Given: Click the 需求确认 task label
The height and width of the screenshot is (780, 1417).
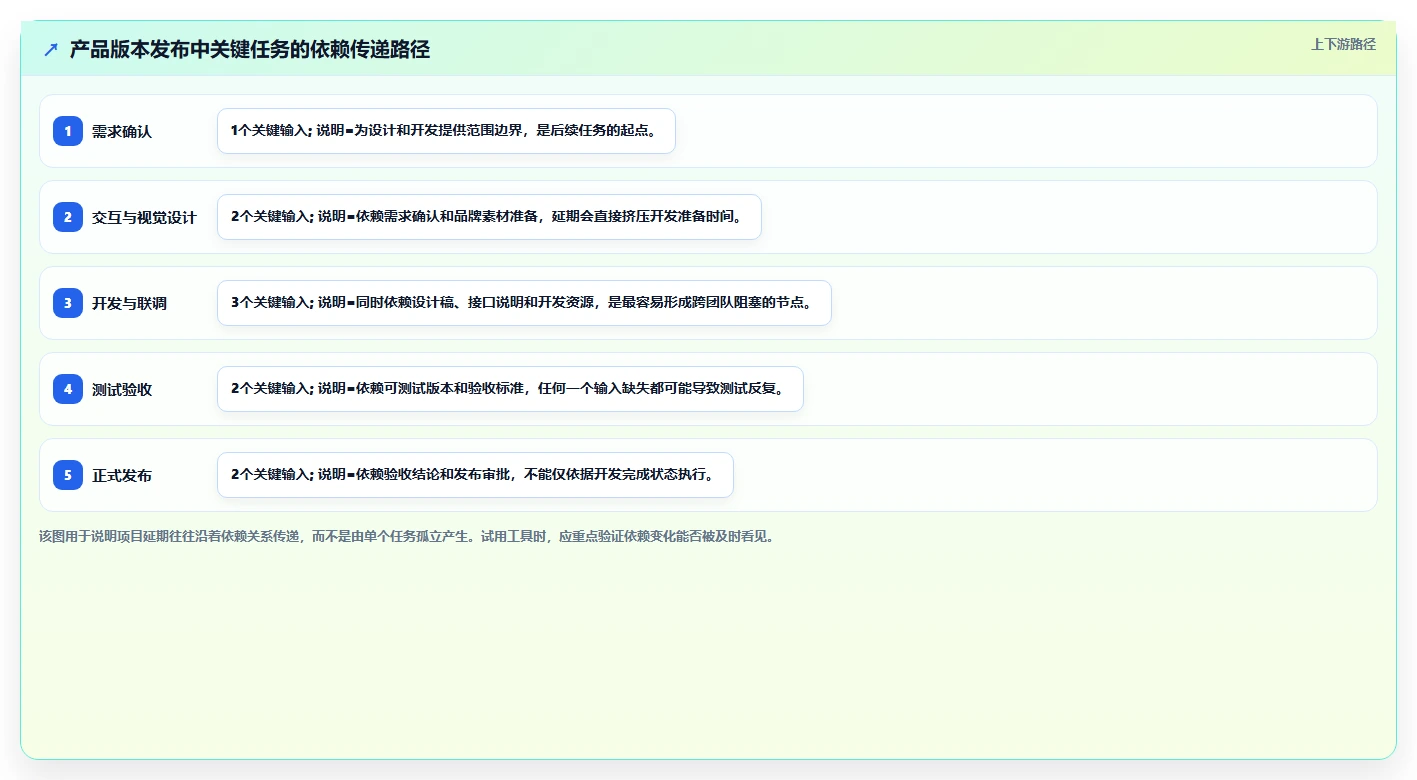Looking at the screenshot, I should 122,131.
